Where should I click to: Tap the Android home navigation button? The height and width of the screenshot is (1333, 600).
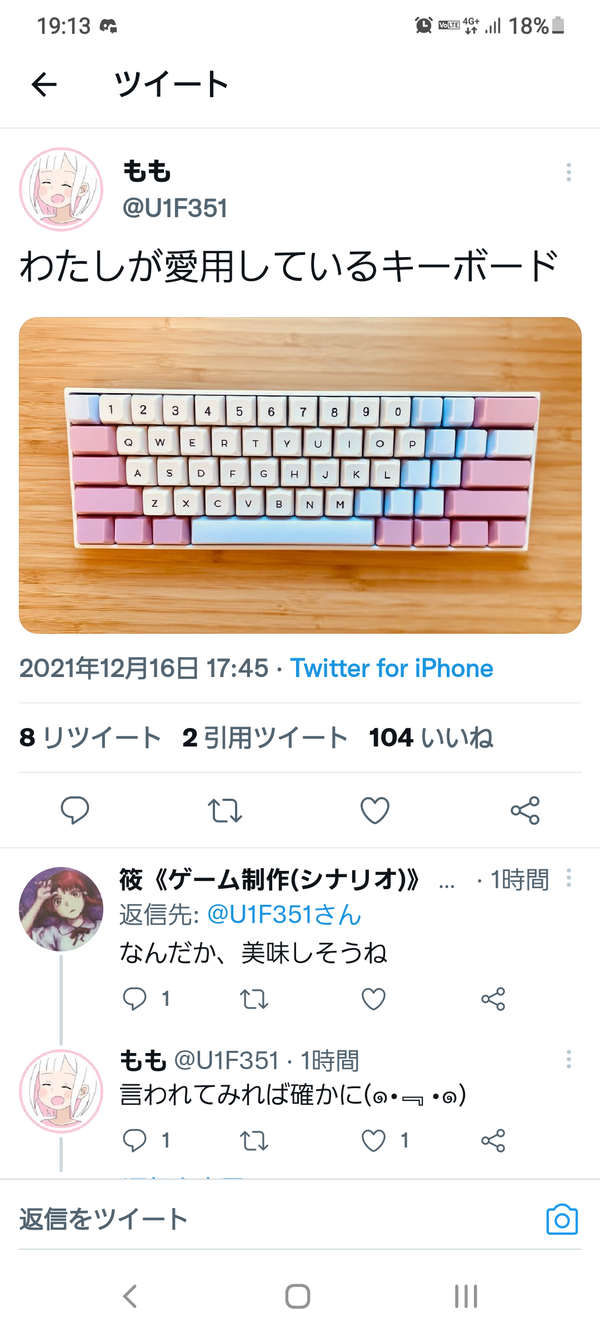[x=297, y=1297]
